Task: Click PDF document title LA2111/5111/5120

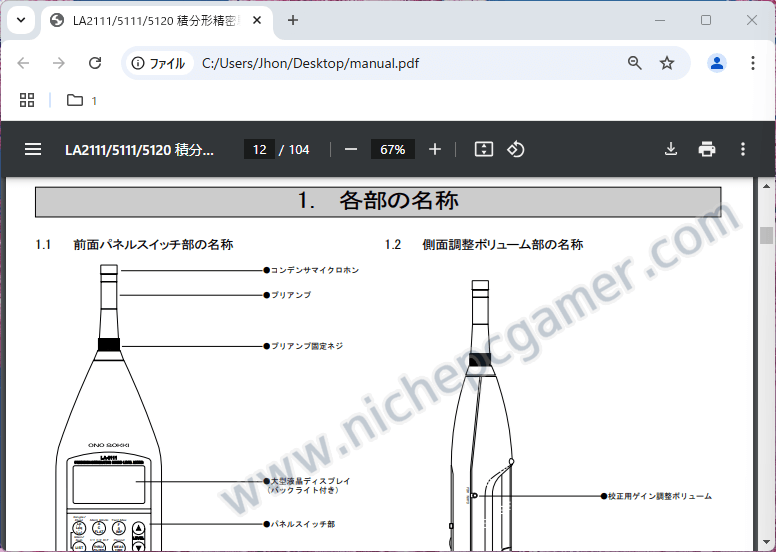Action: tap(140, 150)
